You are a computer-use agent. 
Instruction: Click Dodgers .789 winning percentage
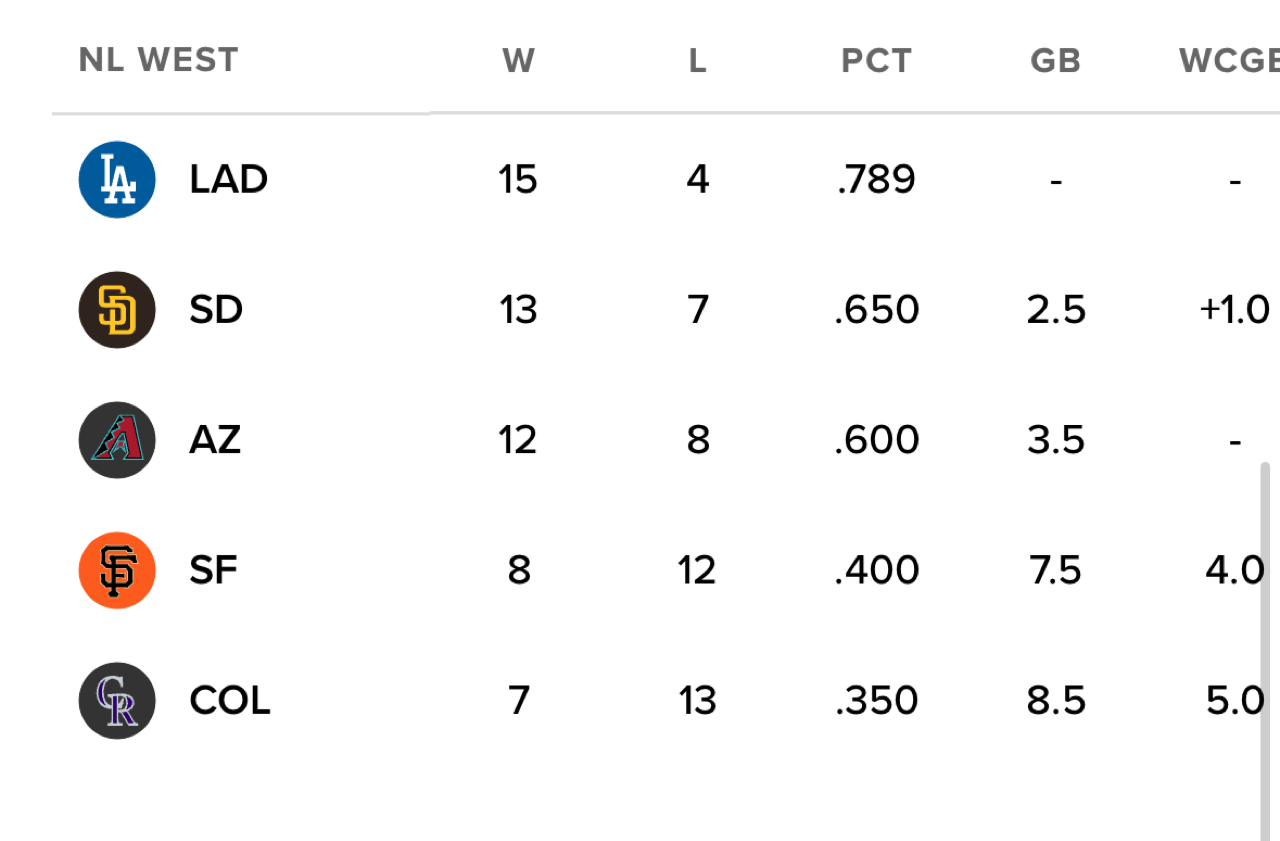click(876, 180)
